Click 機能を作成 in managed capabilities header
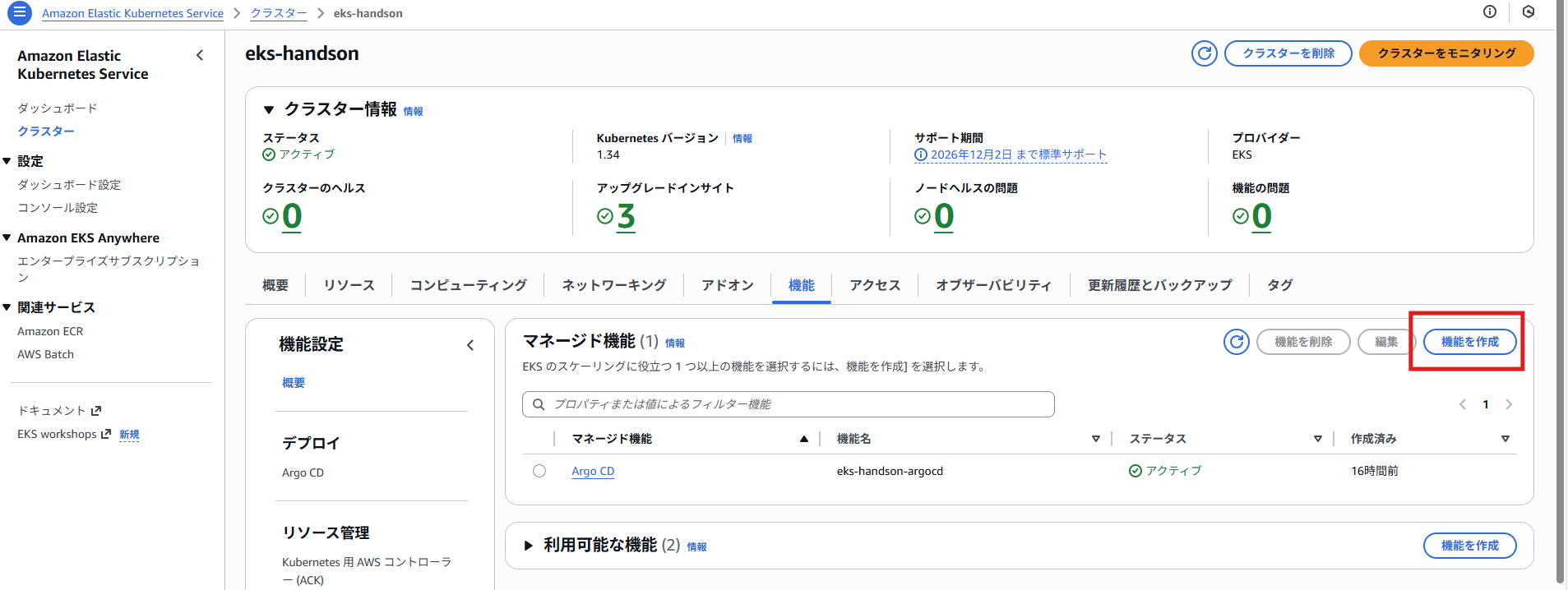1568x590 pixels. [x=1469, y=342]
